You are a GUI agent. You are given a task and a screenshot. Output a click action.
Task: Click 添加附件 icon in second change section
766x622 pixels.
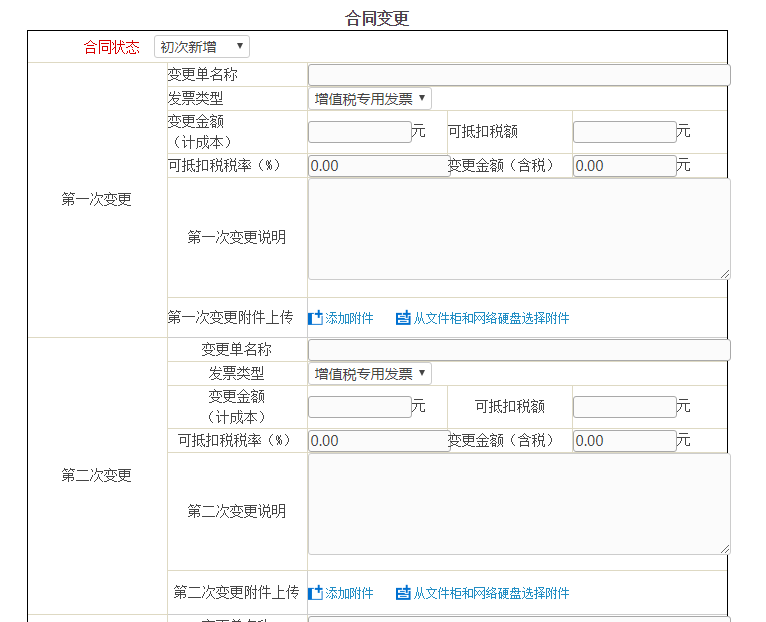(315, 593)
